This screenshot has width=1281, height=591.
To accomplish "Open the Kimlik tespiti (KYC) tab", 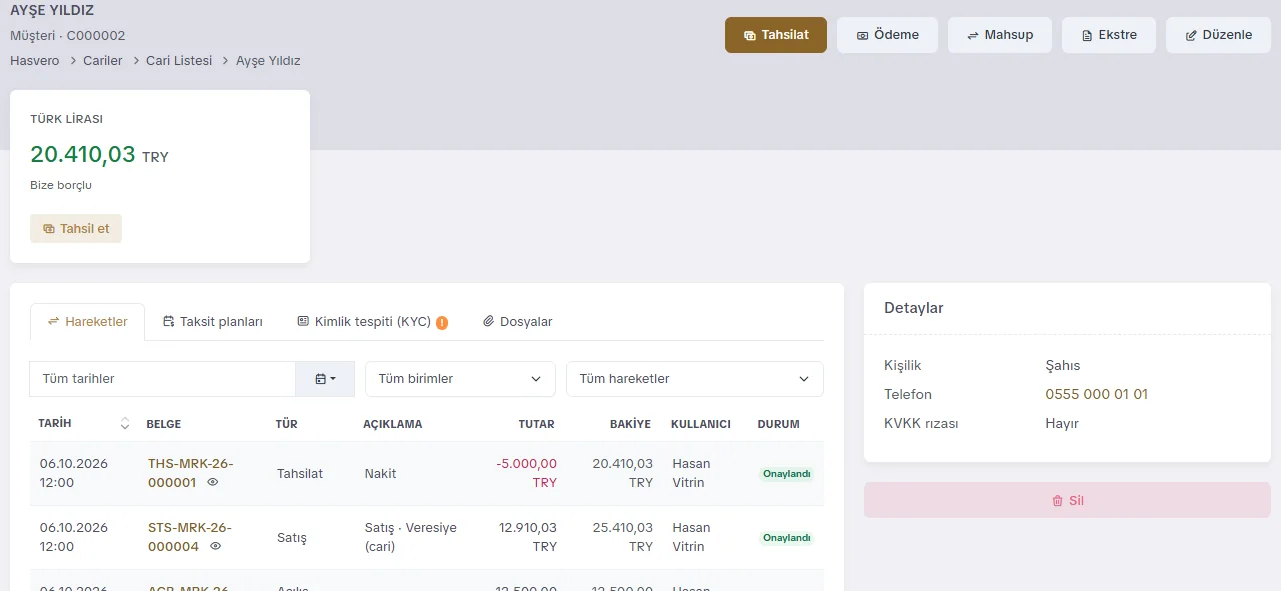I will click(x=372, y=322).
